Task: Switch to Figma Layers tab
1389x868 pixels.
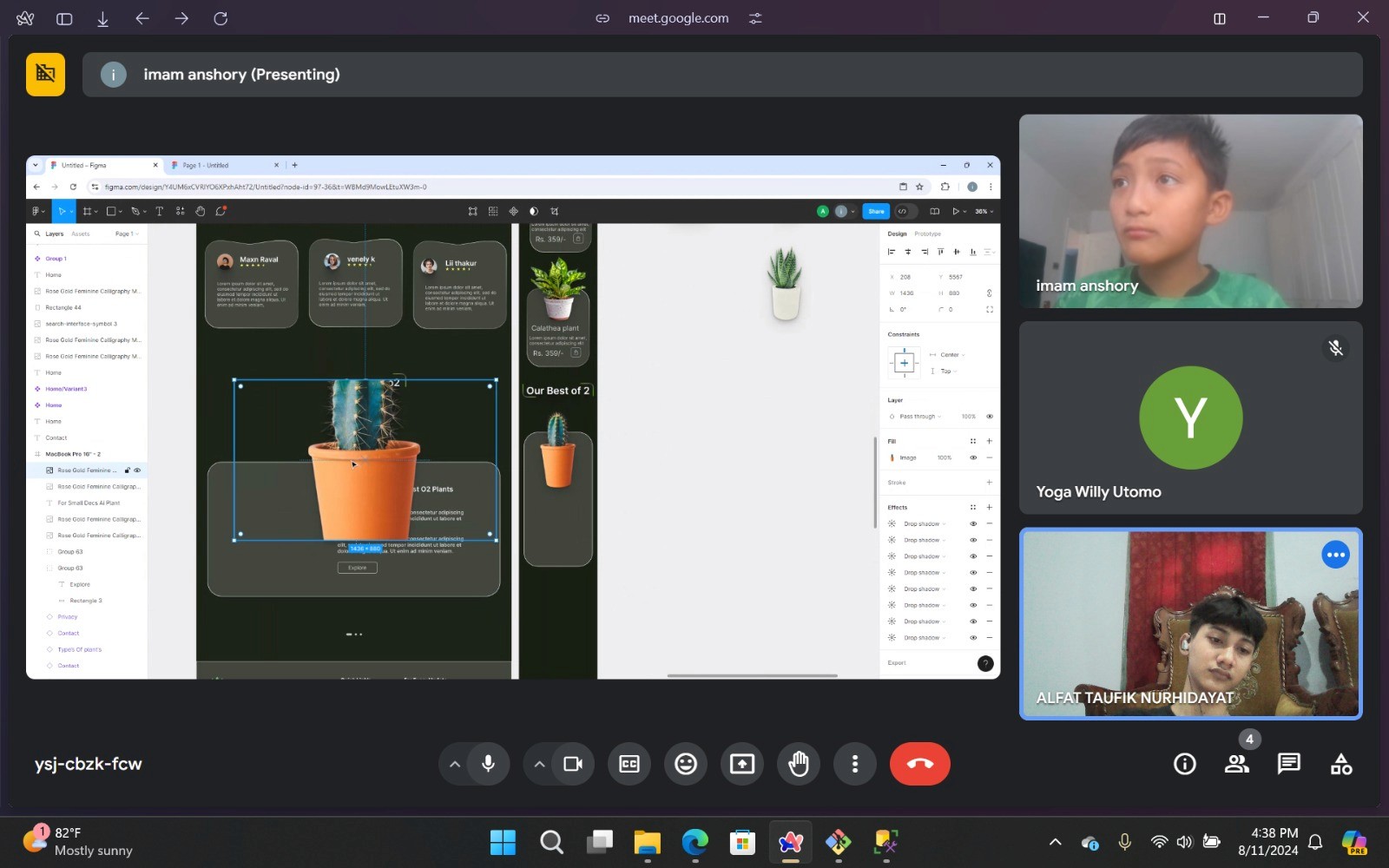Action: 55,234
